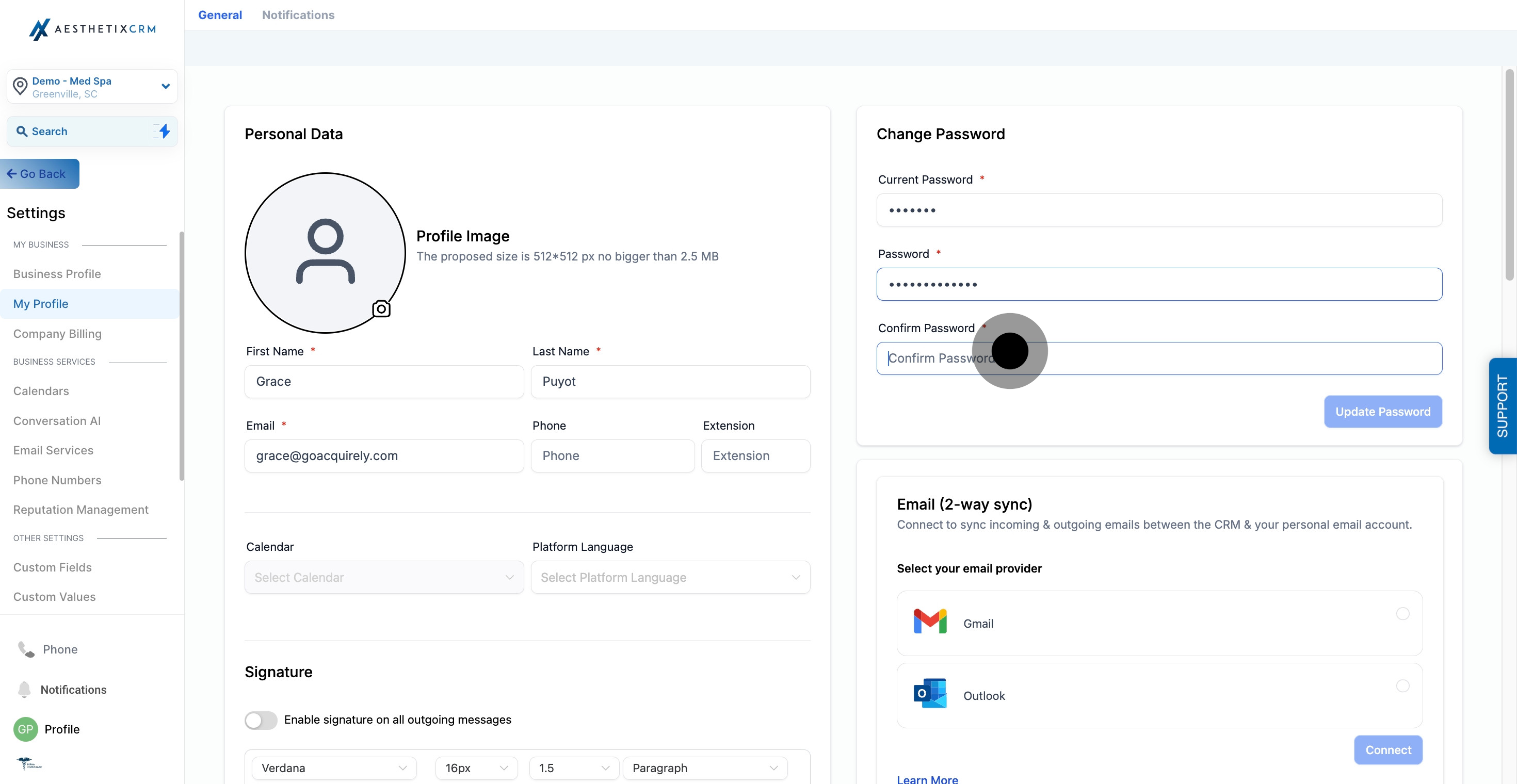This screenshot has width=1517, height=784.
Task: Select the Outlook radio button
Action: pos(1402,685)
